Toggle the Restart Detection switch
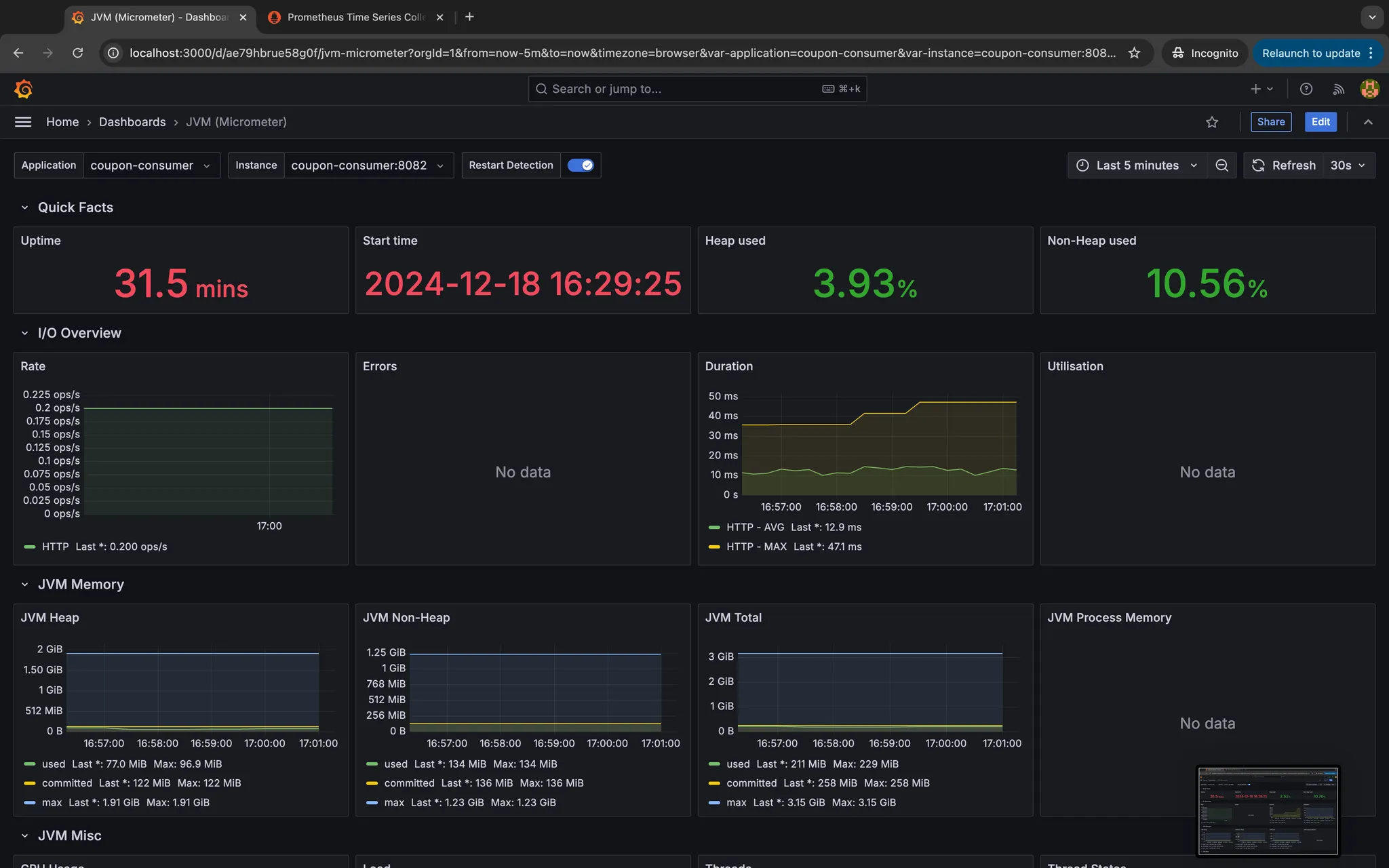This screenshot has width=1389, height=868. tap(581, 165)
